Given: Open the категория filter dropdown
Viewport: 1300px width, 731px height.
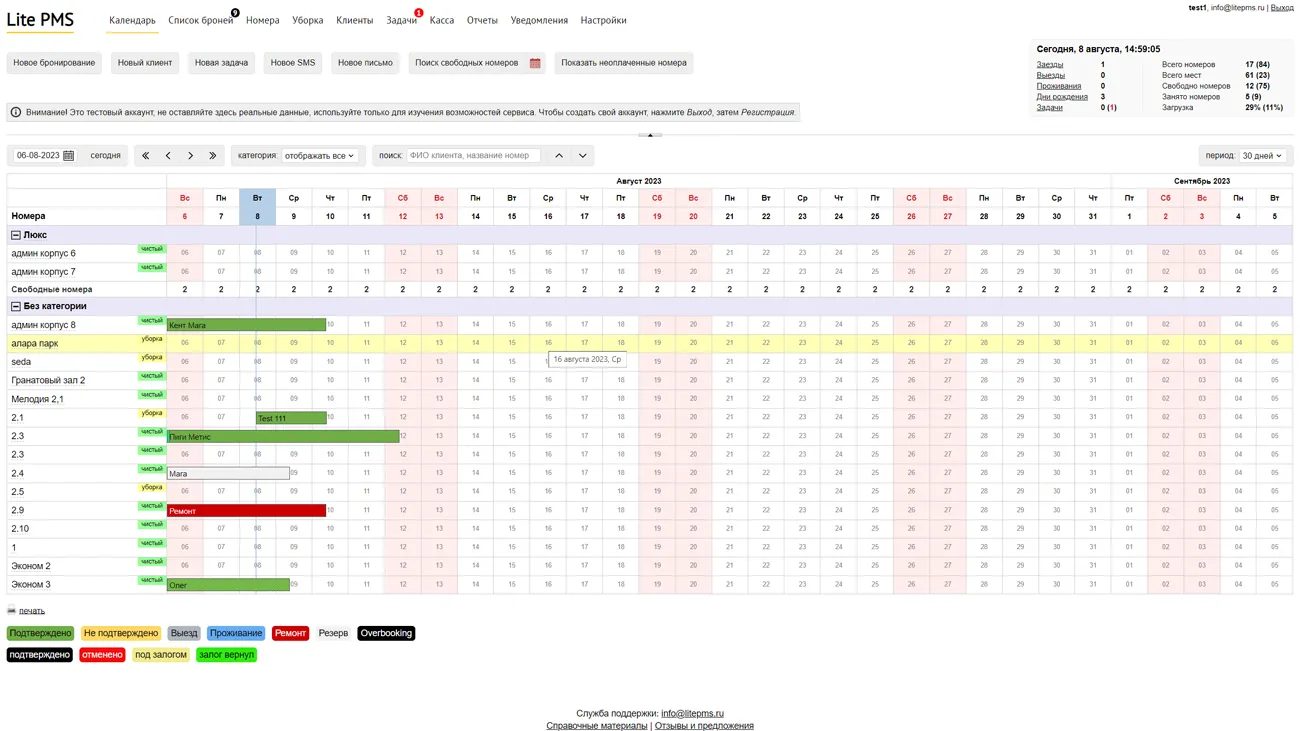Looking at the screenshot, I should pos(319,156).
